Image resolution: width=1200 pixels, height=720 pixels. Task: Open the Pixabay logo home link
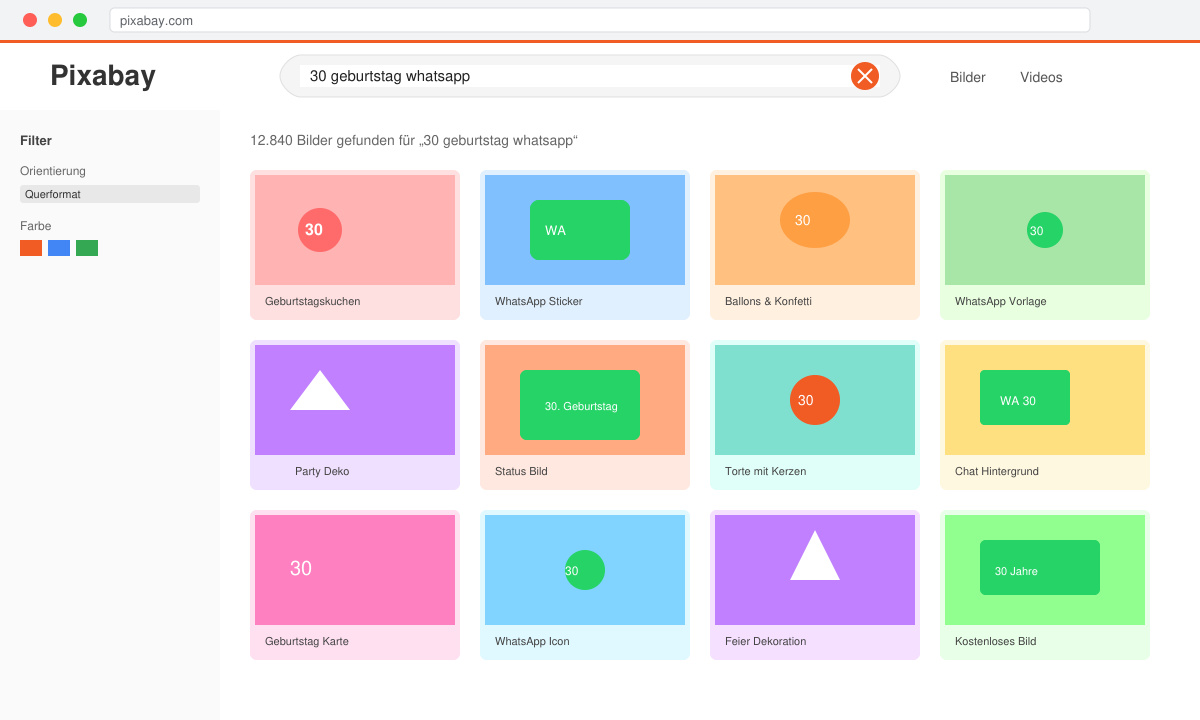tap(103, 76)
